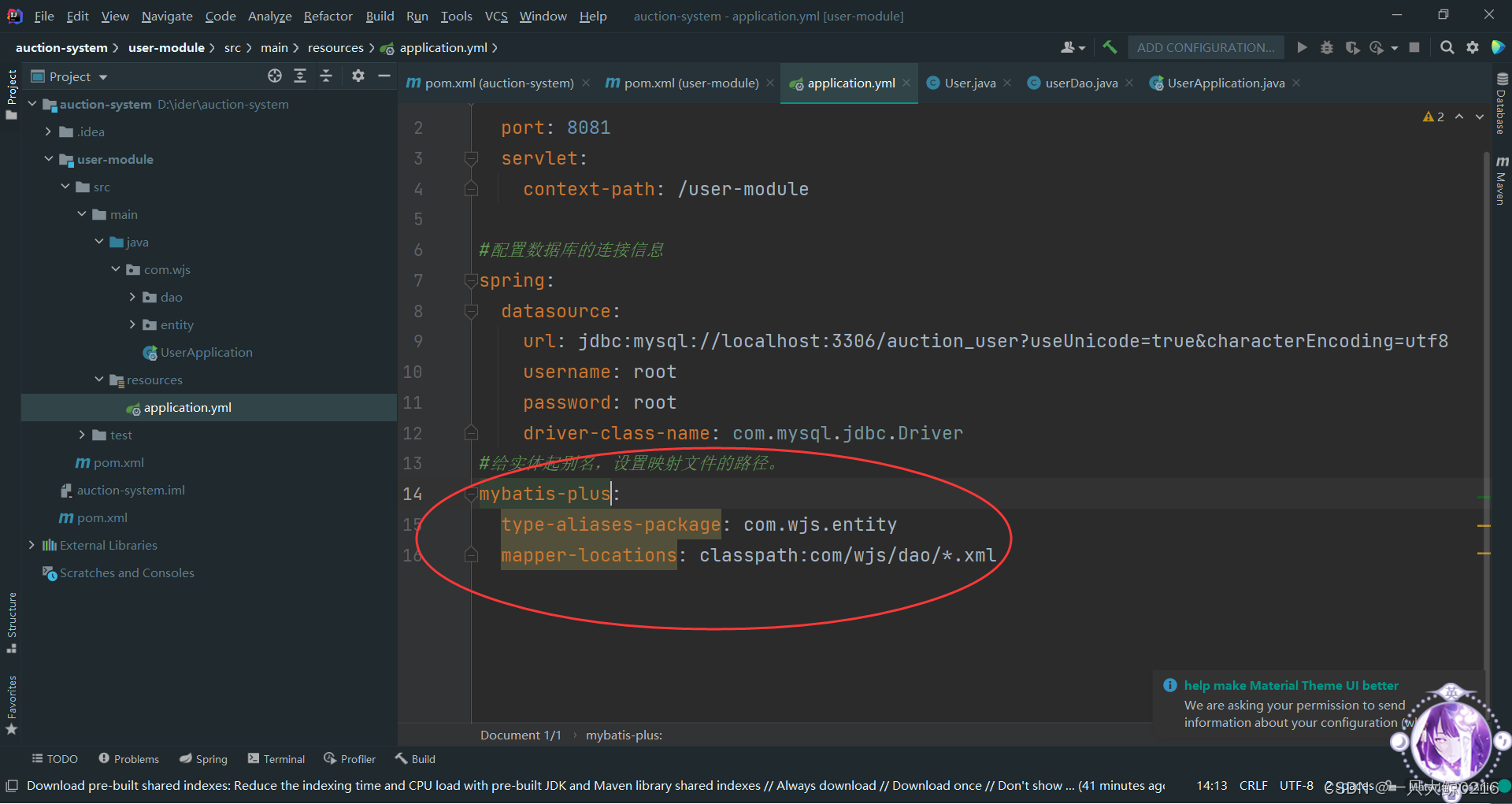The image size is (1512, 804).
Task: Open the File menu
Action: (44, 16)
